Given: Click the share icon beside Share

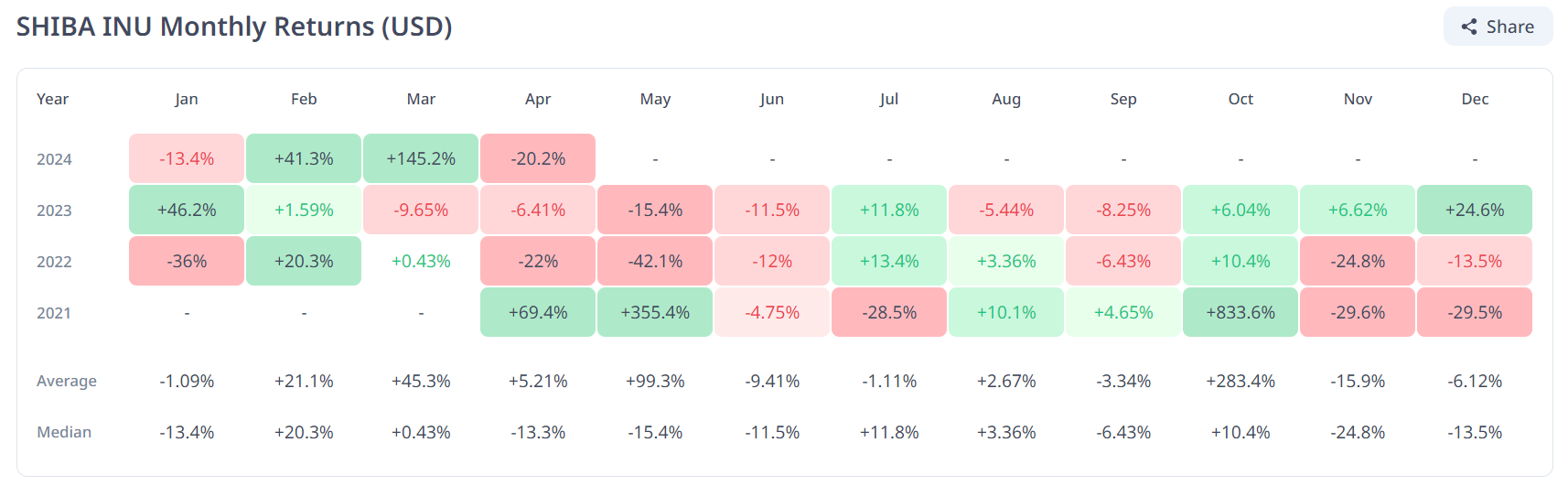Looking at the screenshot, I should point(1469,27).
